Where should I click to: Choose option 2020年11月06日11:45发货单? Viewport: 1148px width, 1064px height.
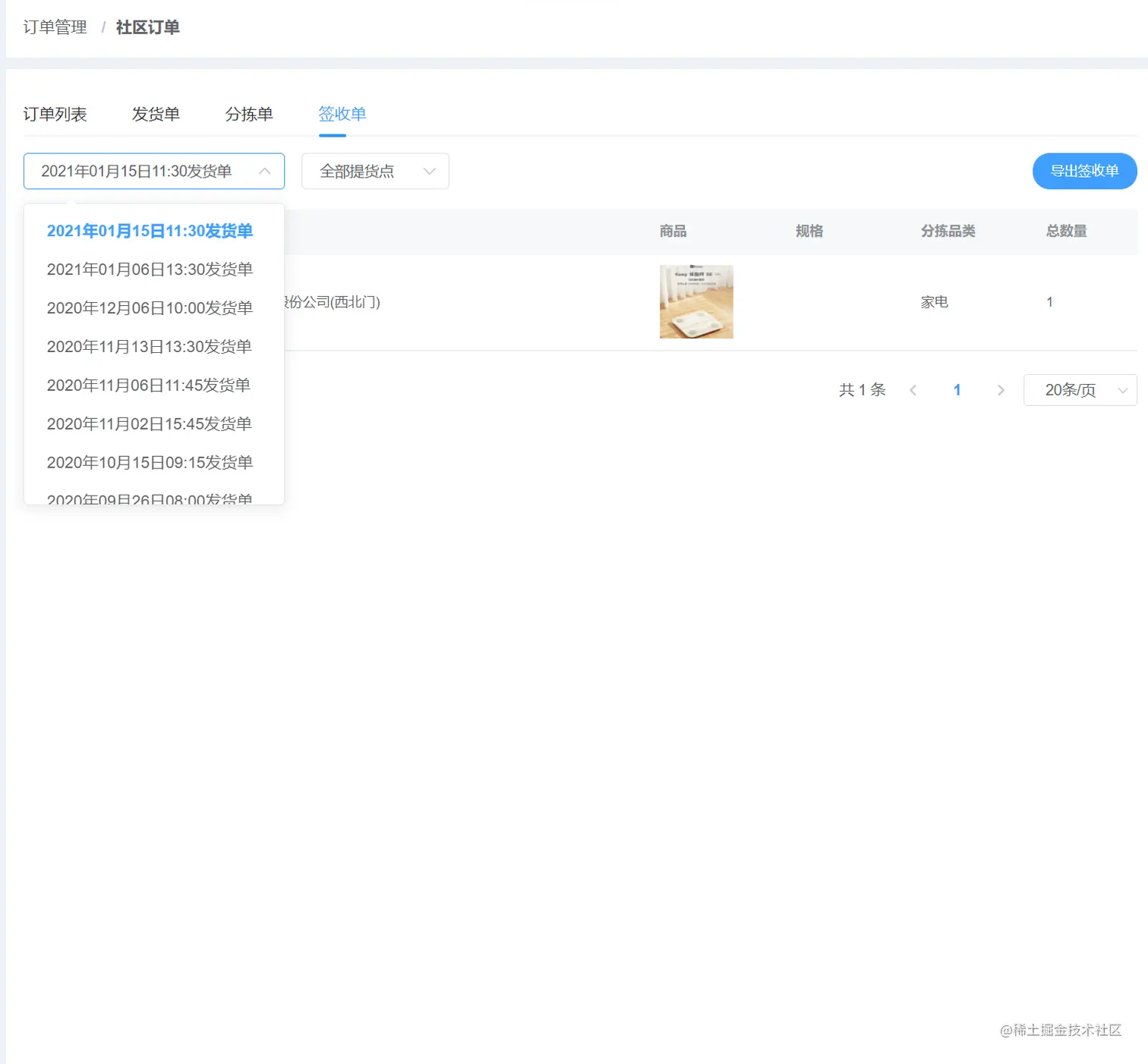click(154, 386)
